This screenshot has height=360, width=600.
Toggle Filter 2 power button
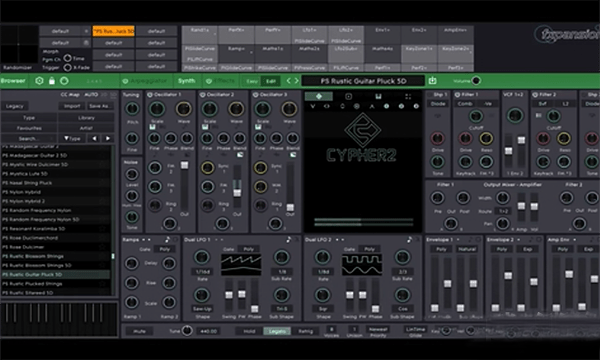tap(535, 94)
